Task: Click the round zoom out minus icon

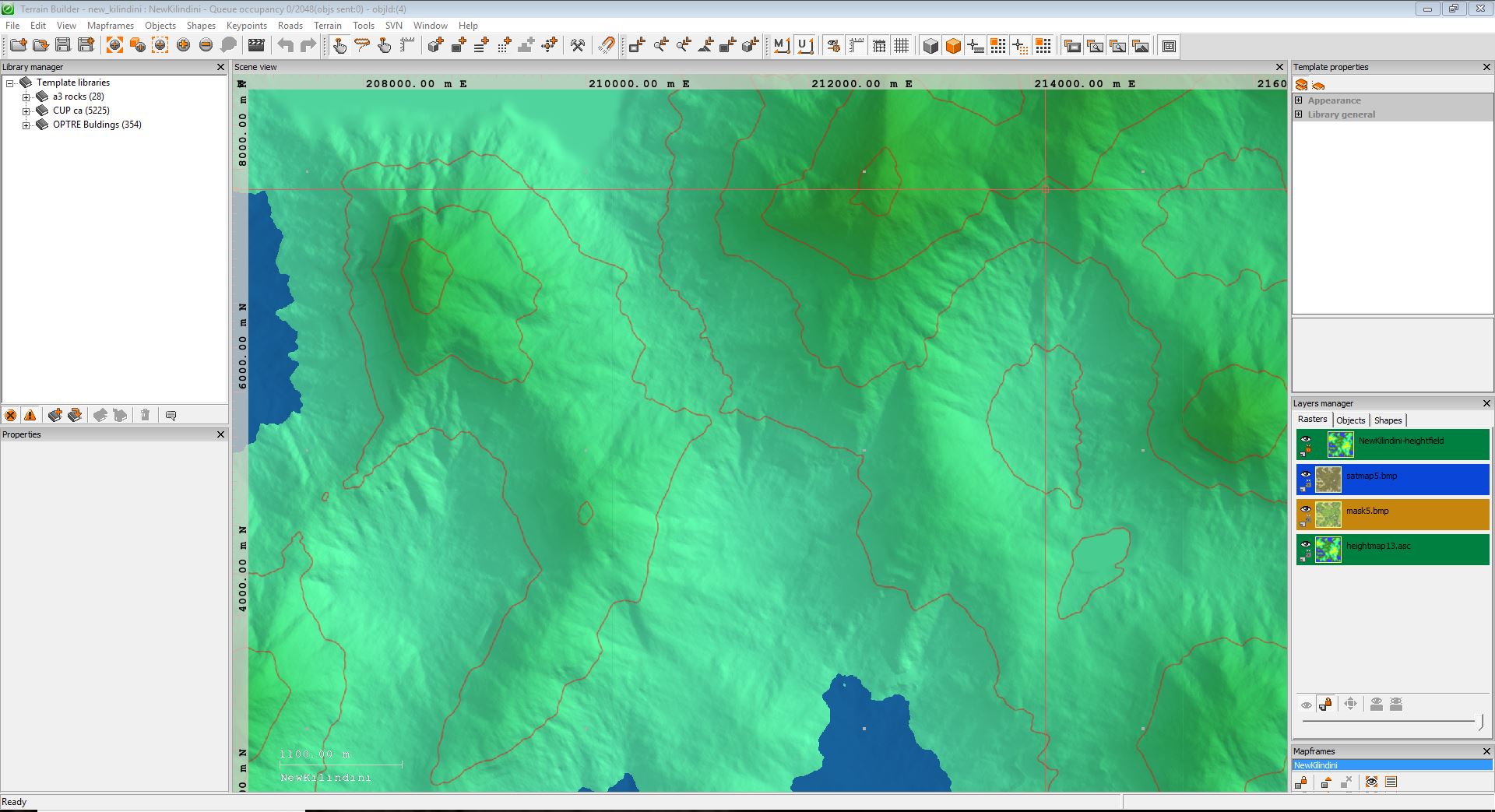Action: point(206,45)
